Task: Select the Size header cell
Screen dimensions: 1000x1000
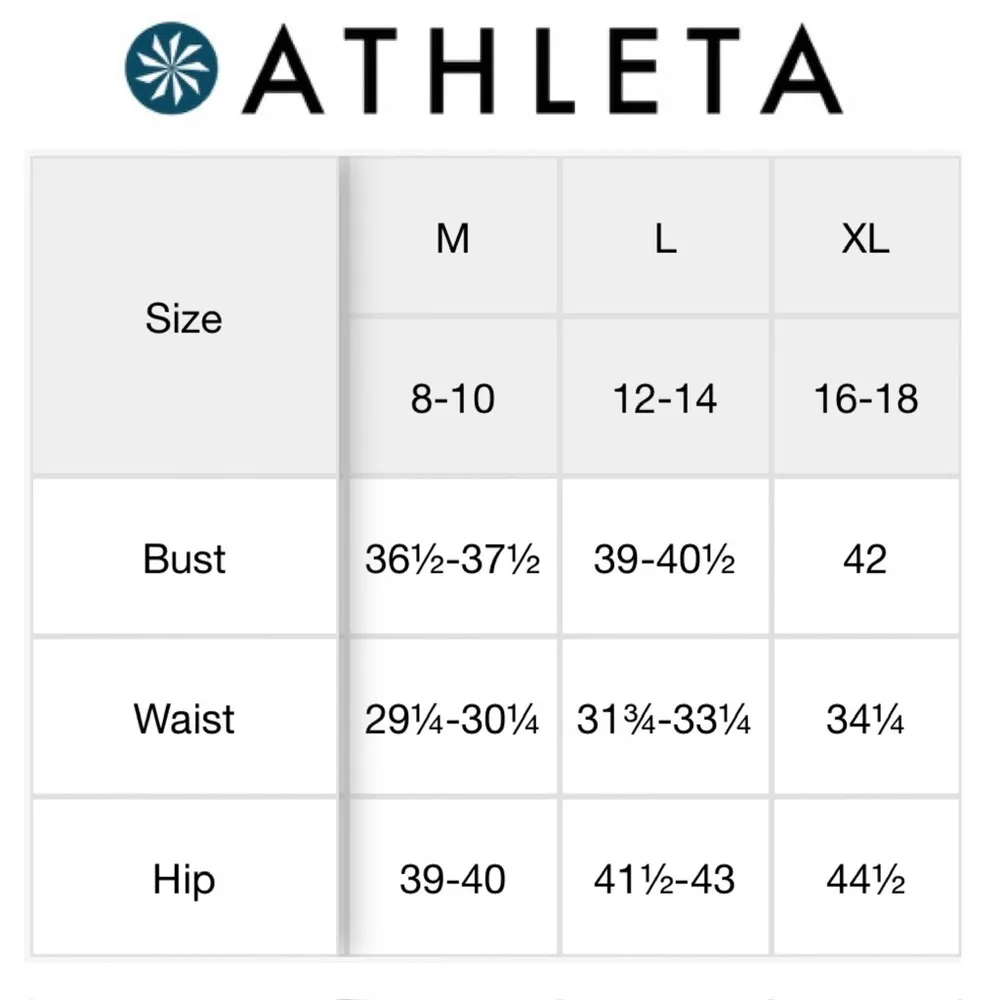Action: coord(184,319)
